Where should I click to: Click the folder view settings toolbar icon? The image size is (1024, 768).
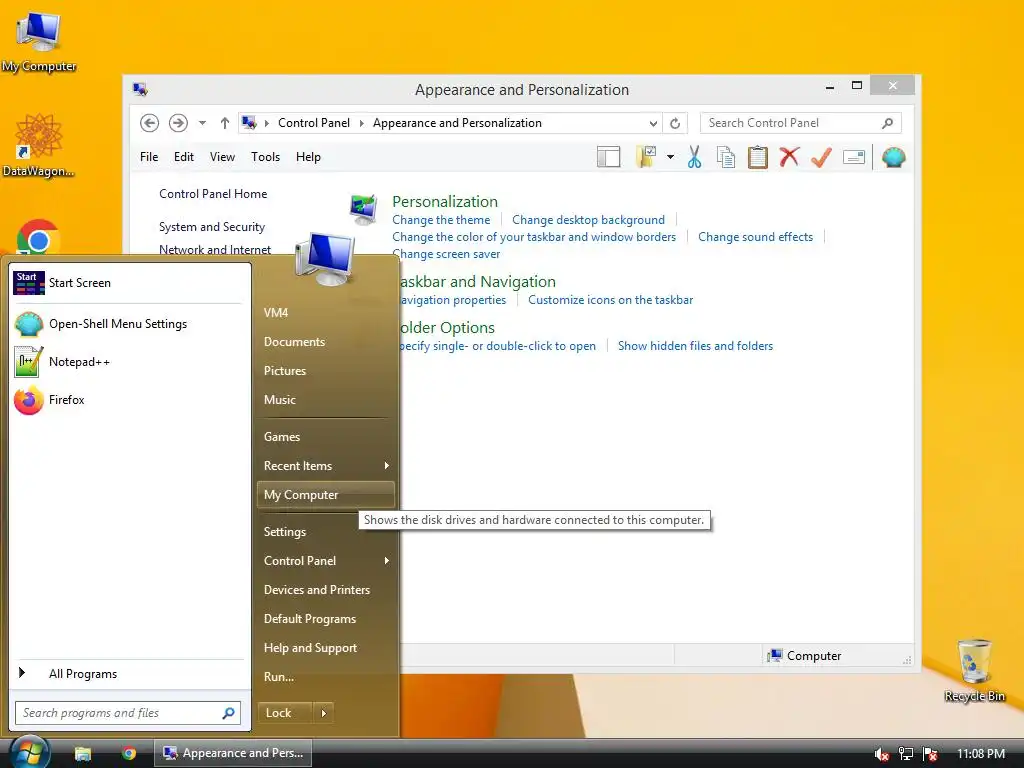(646, 157)
